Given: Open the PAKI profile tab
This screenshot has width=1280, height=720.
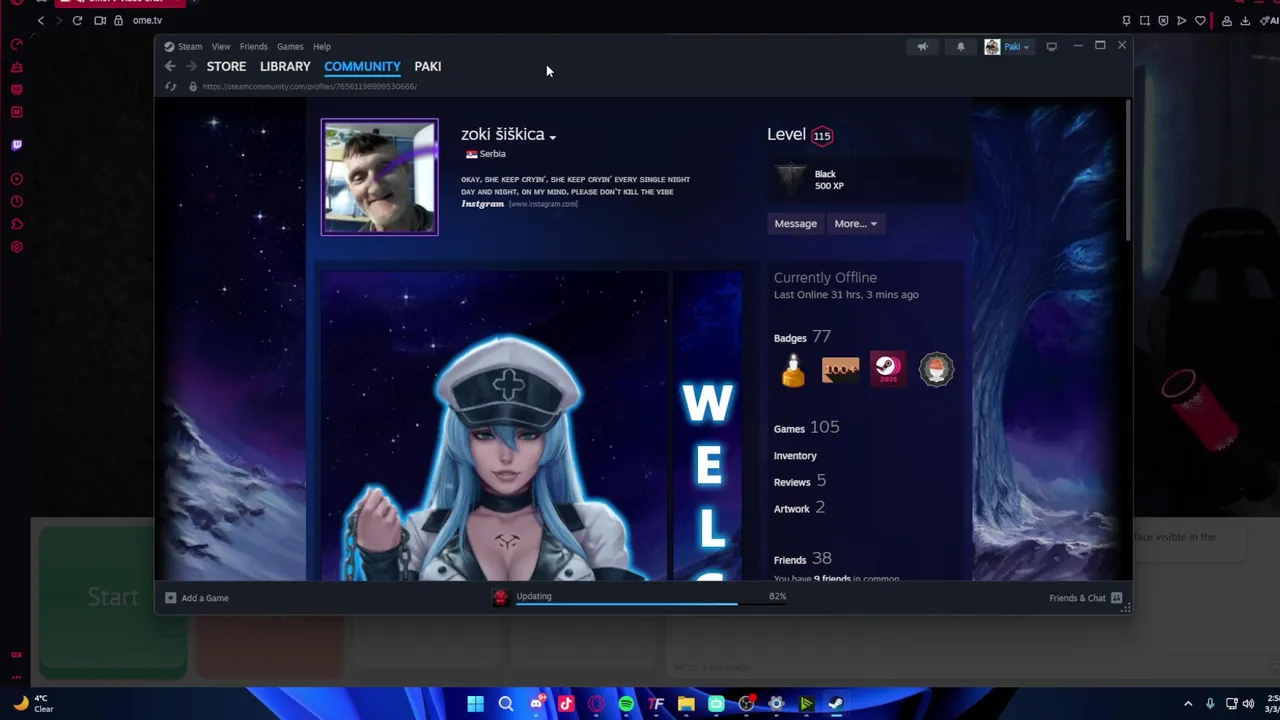Looking at the screenshot, I should coord(428,66).
